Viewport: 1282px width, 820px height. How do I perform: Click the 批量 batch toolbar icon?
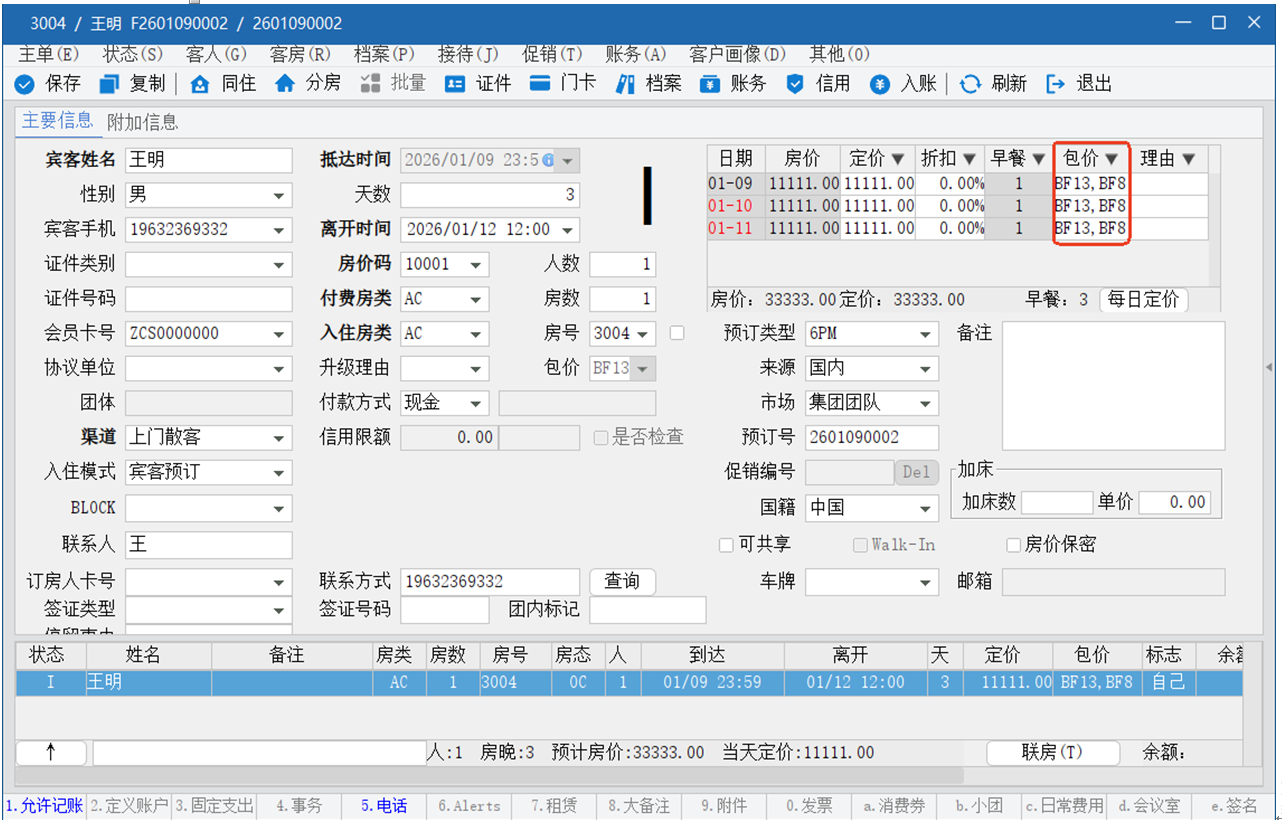tap(370, 84)
